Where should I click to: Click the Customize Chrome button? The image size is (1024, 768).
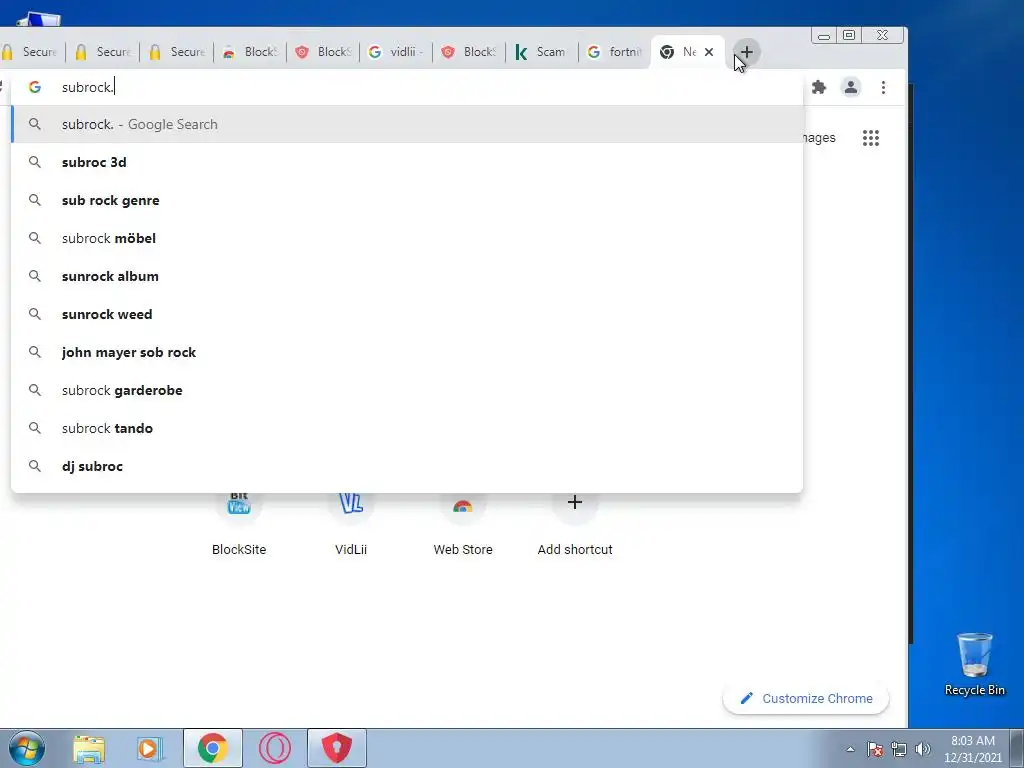(x=806, y=698)
